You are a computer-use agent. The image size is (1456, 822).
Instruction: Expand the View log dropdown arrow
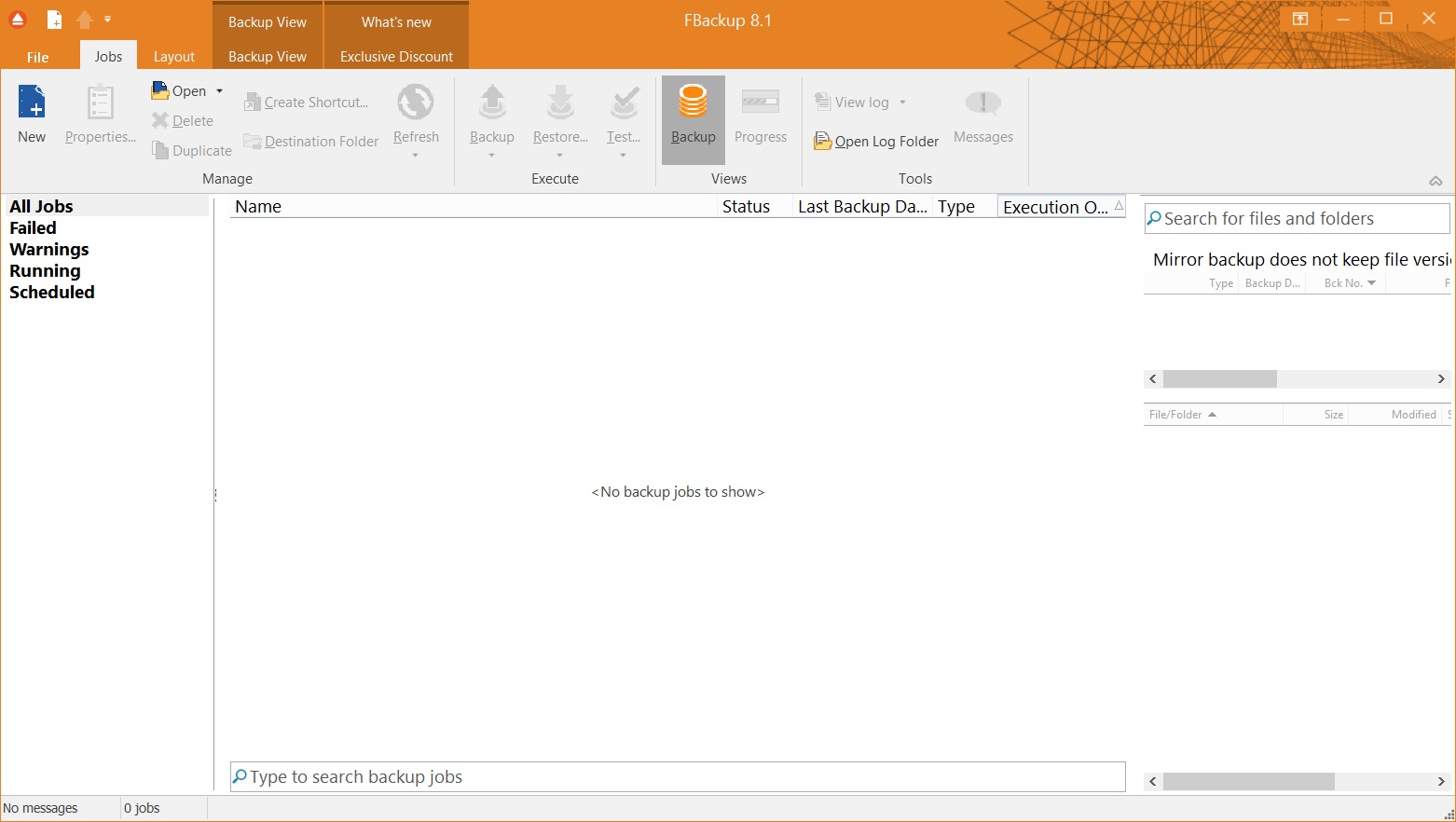coord(902,103)
